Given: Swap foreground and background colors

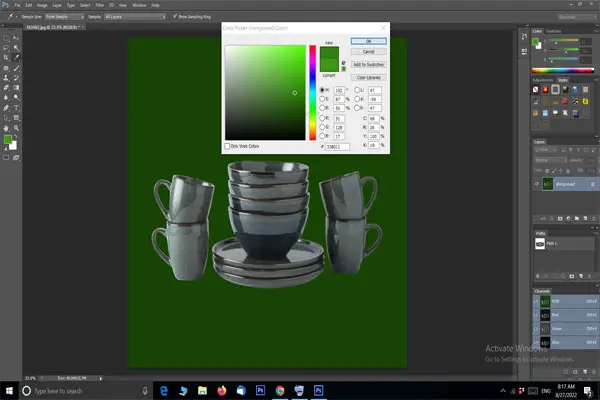Looking at the screenshot, I should click(x=15, y=136).
